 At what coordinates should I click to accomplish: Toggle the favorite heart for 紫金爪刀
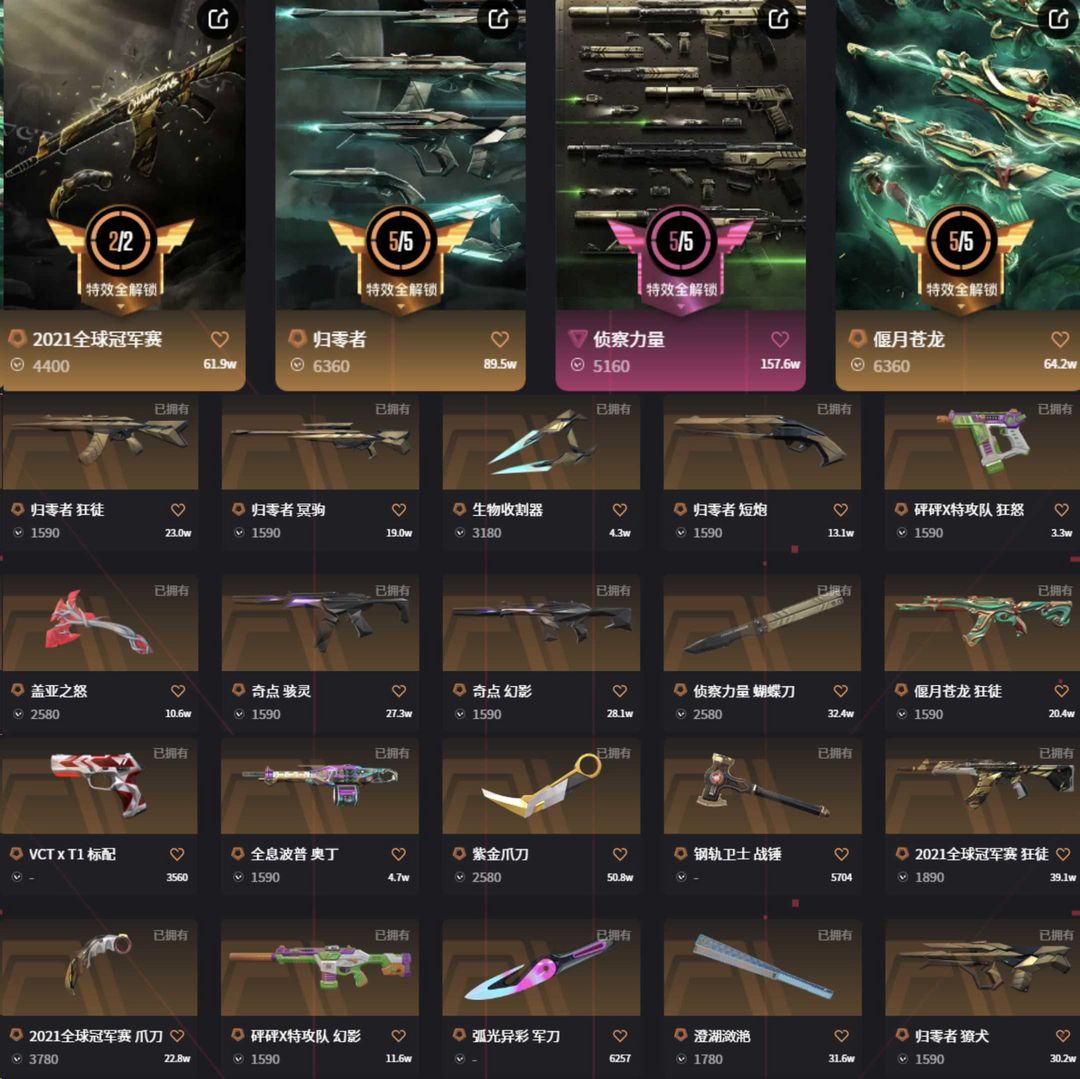click(620, 854)
